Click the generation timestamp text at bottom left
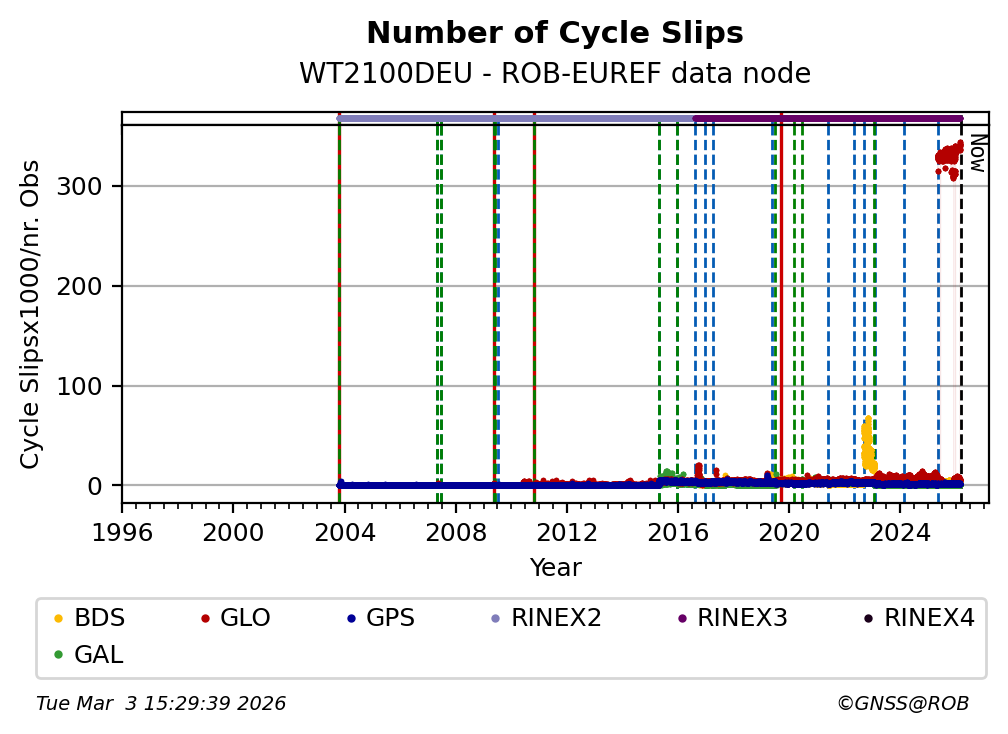This screenshot has height=734, width=1008. click(161, 704)
